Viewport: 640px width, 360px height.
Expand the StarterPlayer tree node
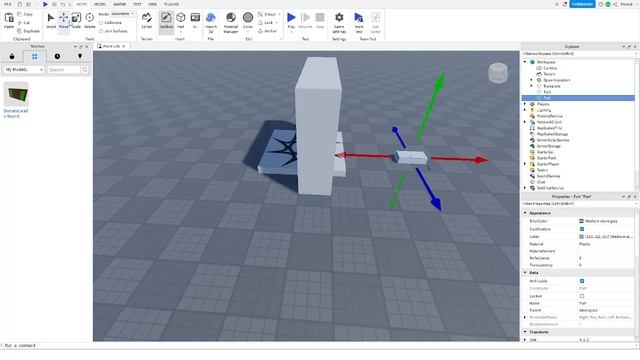click(525, 164)
